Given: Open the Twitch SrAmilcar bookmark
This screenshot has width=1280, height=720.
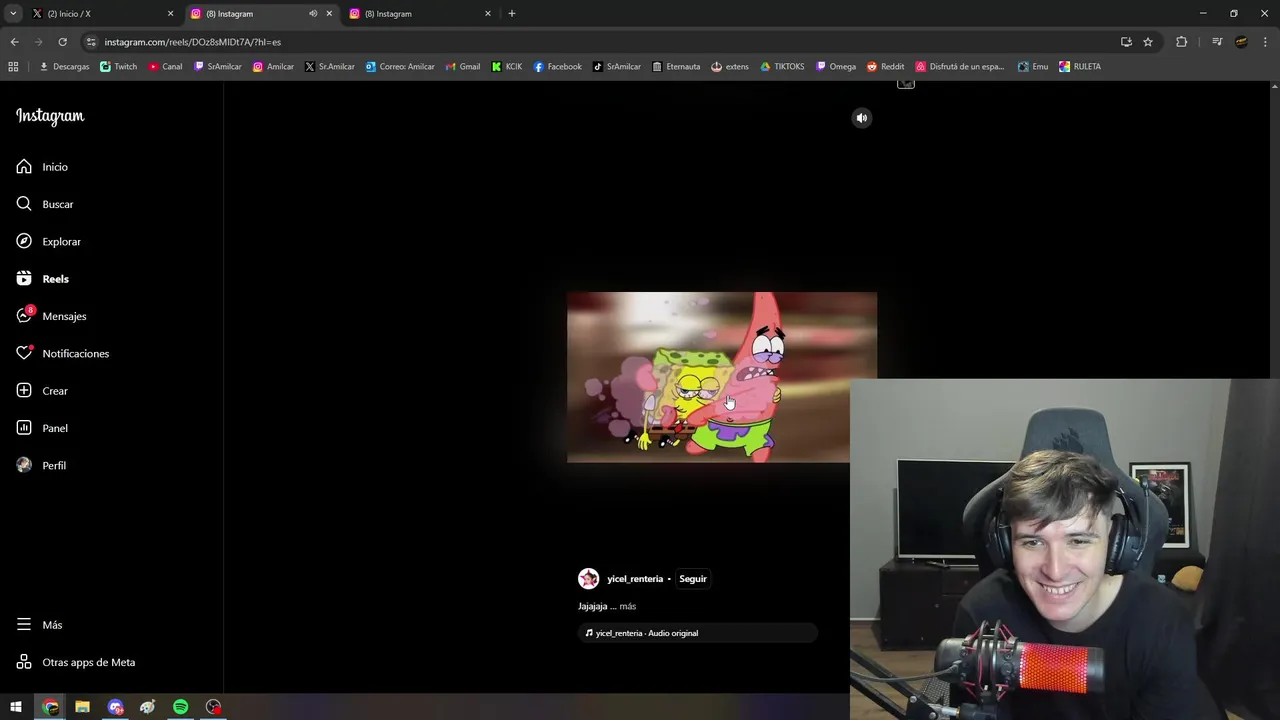Looking at the screenshot, I should (x=218, y=67).
